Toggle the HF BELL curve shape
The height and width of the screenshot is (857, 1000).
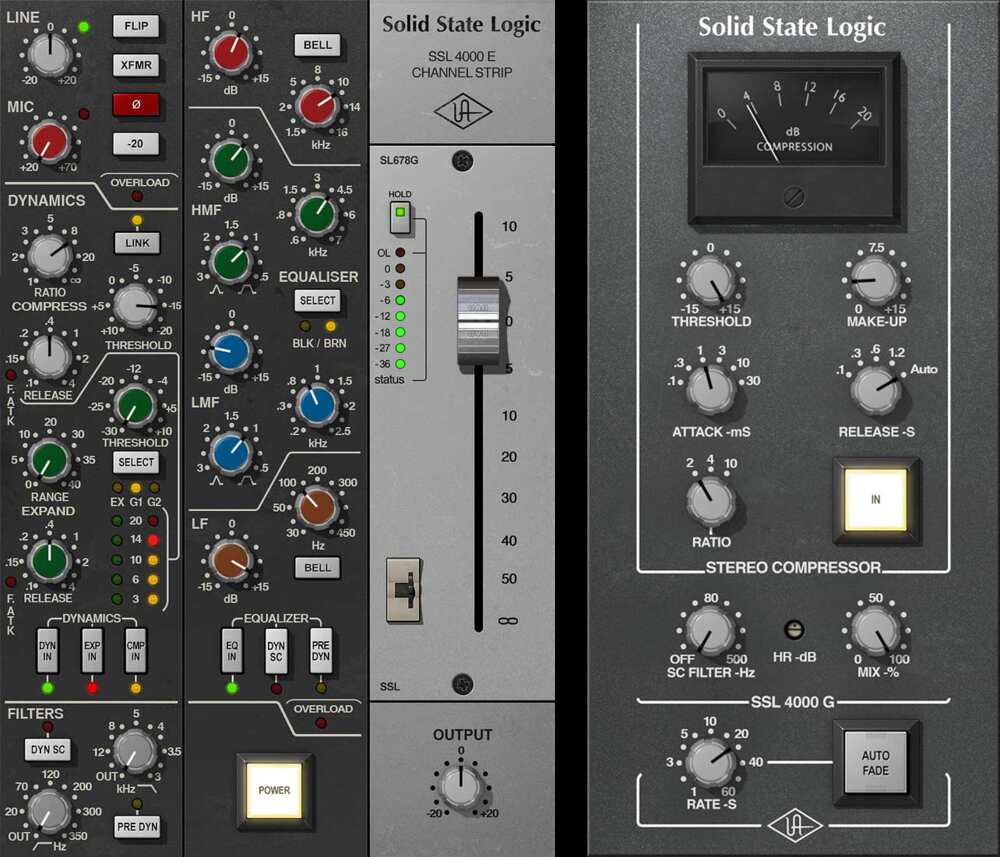coord(318,45)
